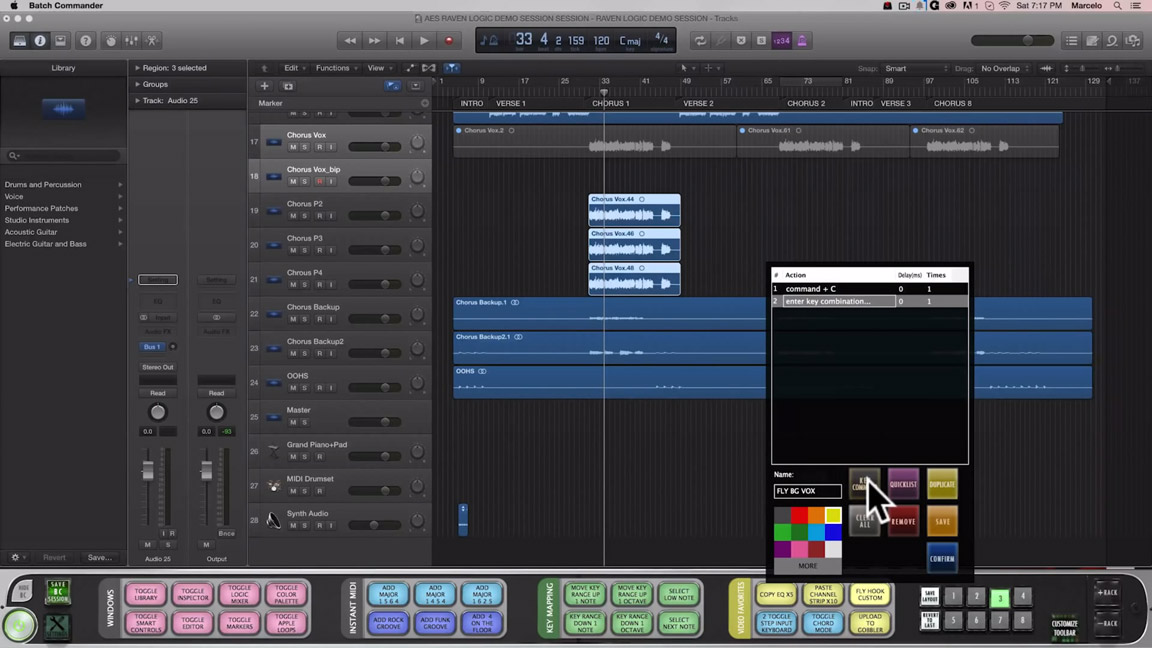
Task: Open the Library button in the control bar
Action: coord(20,41)
